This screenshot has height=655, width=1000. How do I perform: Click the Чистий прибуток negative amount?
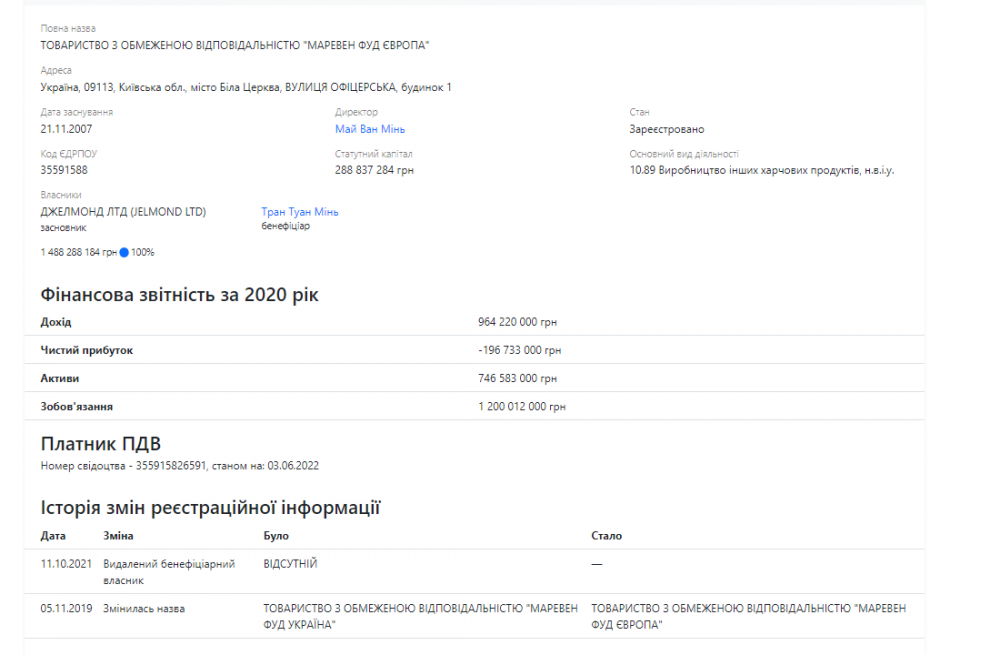[x=519, y=350]
